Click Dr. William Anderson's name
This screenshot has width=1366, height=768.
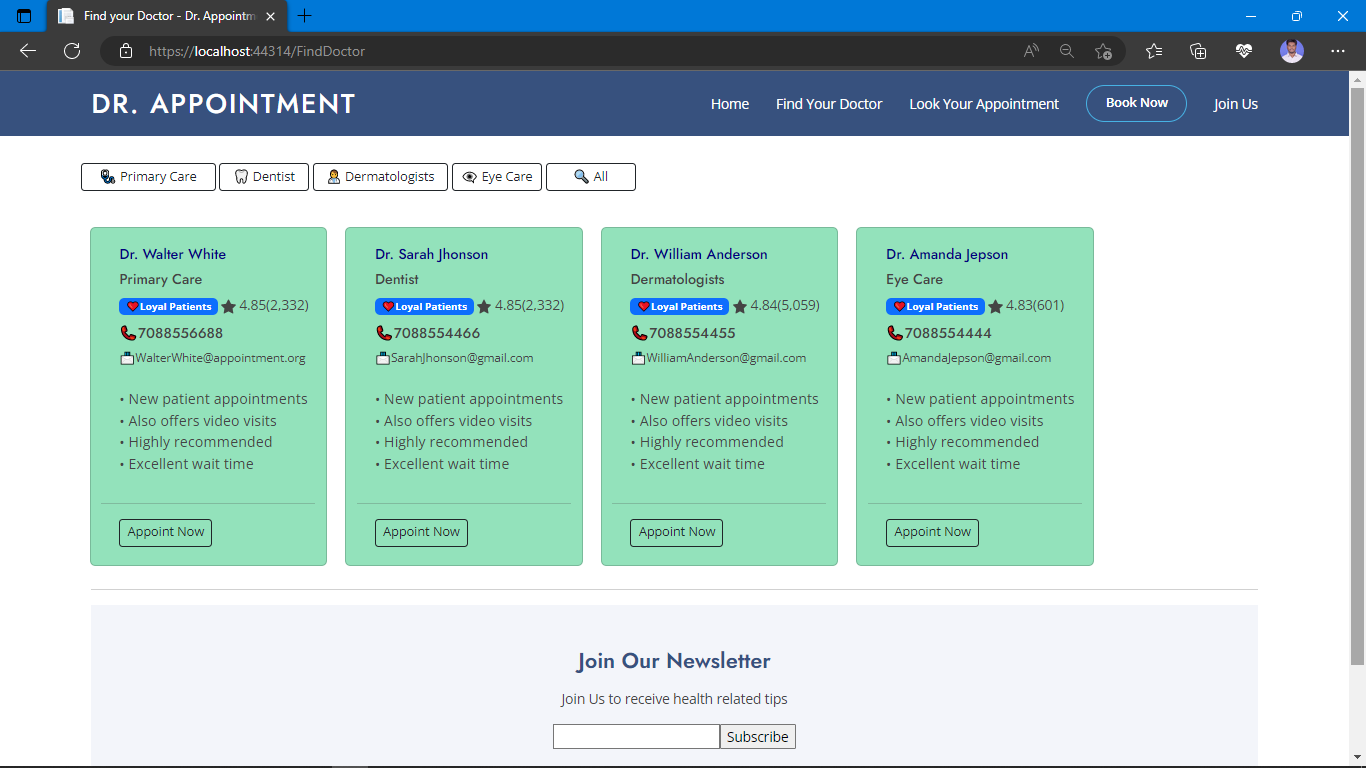pos(699,254)
